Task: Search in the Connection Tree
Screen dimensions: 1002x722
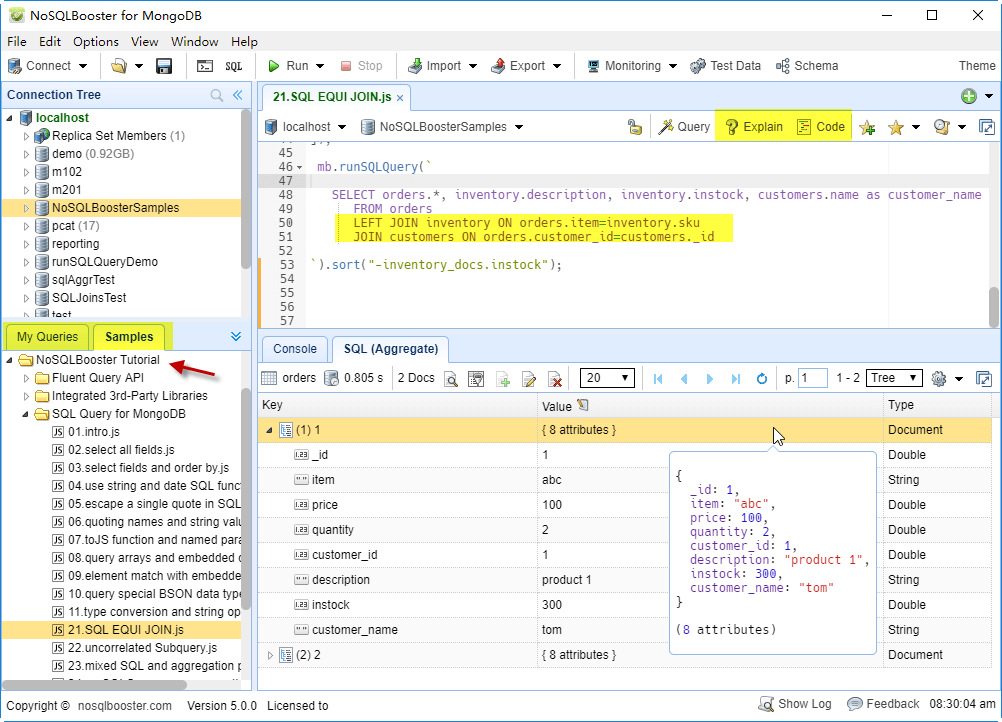Action: coord(217,95)
